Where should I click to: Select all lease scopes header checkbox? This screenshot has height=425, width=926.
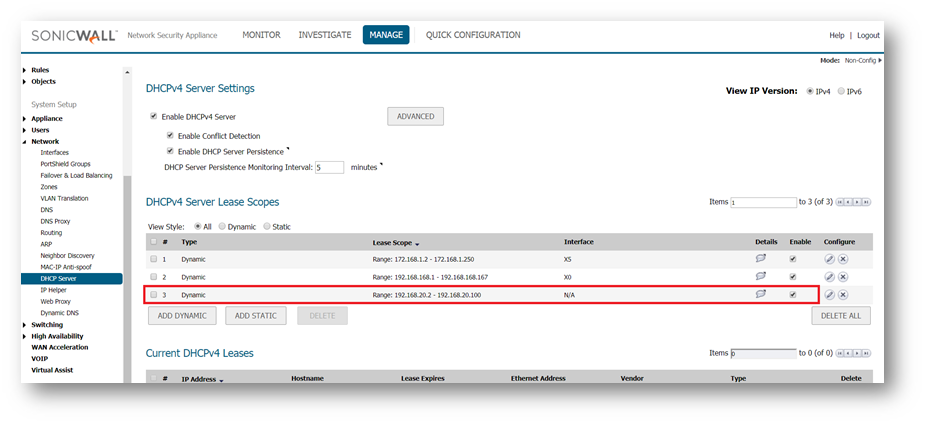click(x=154, y=241)
